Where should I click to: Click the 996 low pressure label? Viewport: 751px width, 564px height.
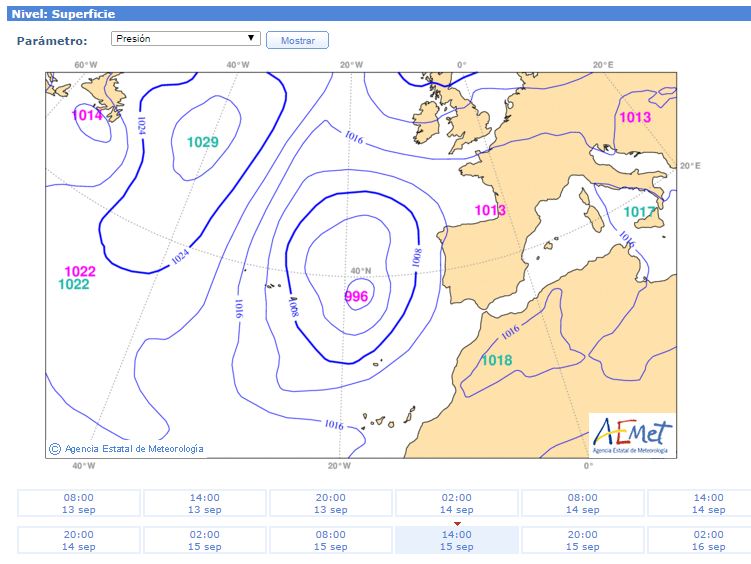356,296
